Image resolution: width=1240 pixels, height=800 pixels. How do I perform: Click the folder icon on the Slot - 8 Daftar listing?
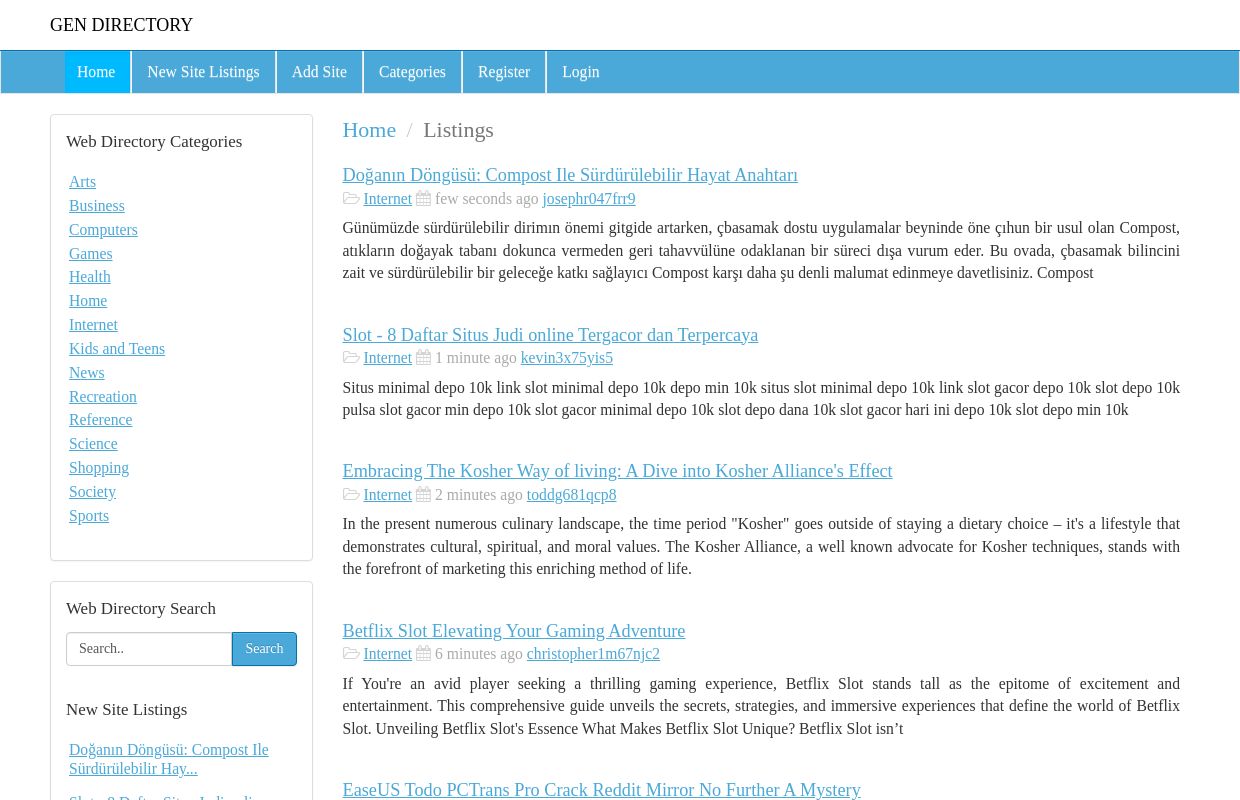(x=352, y=357)
